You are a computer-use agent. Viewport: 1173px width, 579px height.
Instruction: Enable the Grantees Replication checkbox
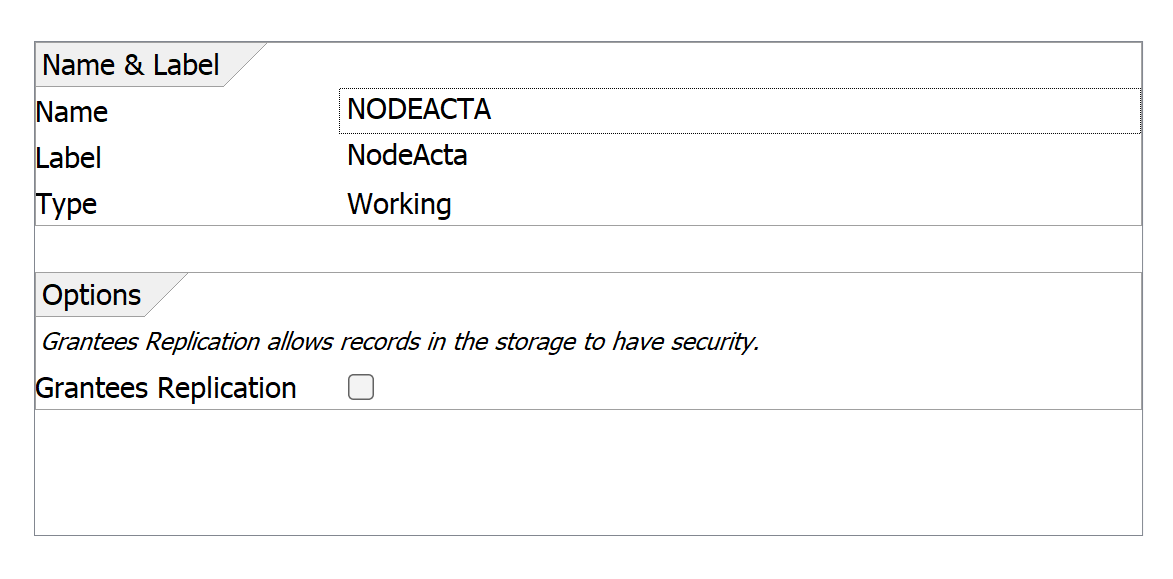(361, 388)
